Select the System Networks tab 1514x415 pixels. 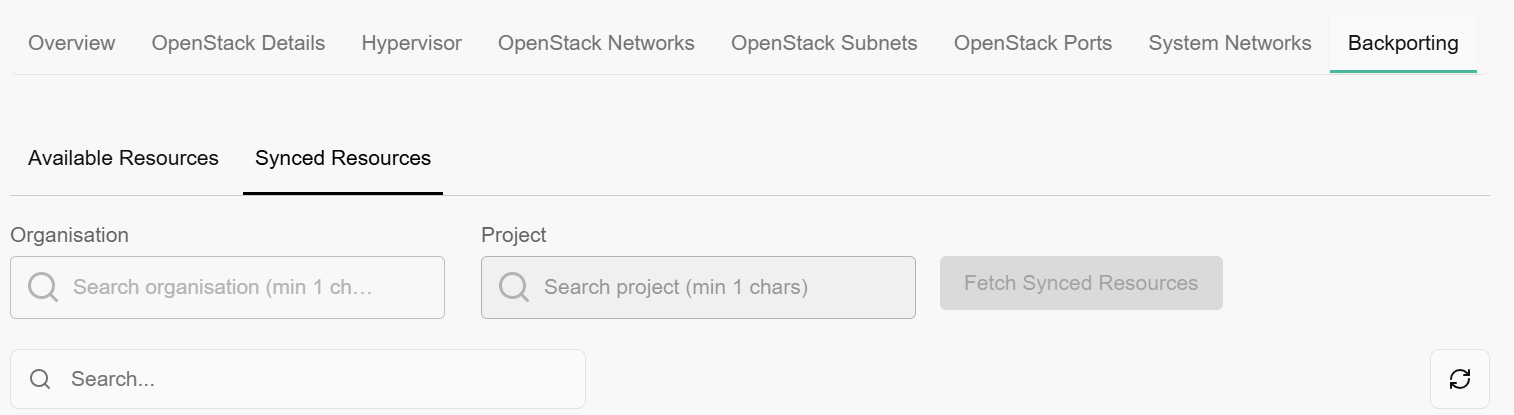click(x=1230, y=44)
